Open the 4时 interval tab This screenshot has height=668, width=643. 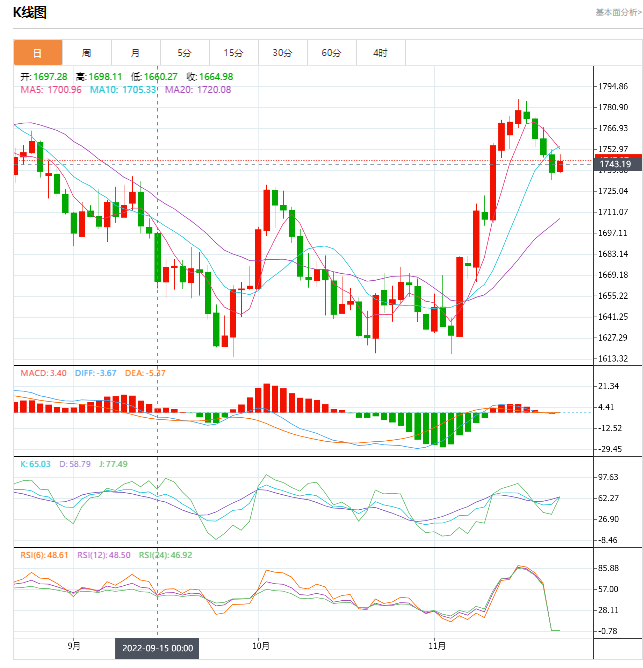click(381, 53)
